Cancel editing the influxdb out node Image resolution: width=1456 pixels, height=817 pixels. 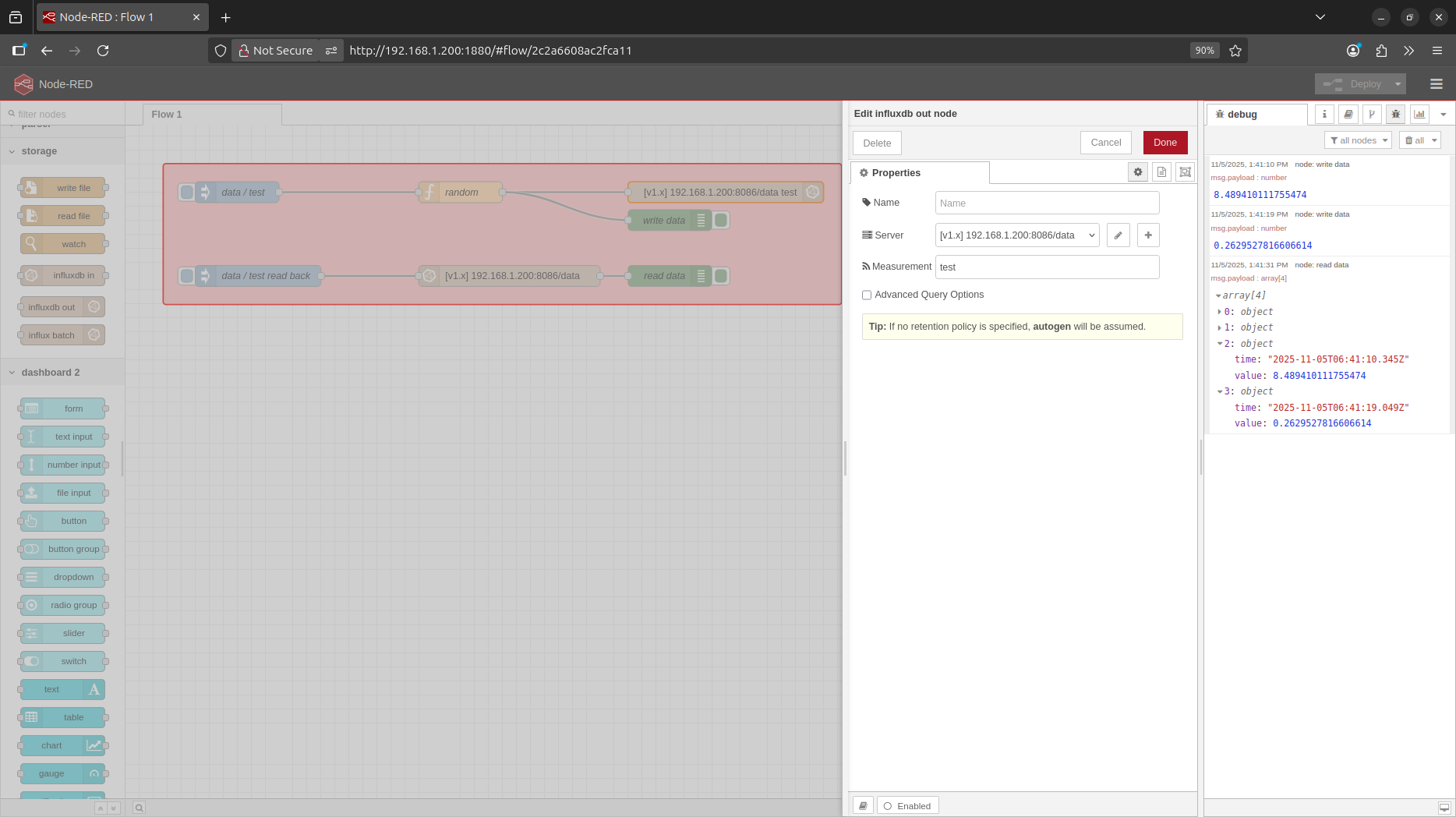pos(1105,143)
